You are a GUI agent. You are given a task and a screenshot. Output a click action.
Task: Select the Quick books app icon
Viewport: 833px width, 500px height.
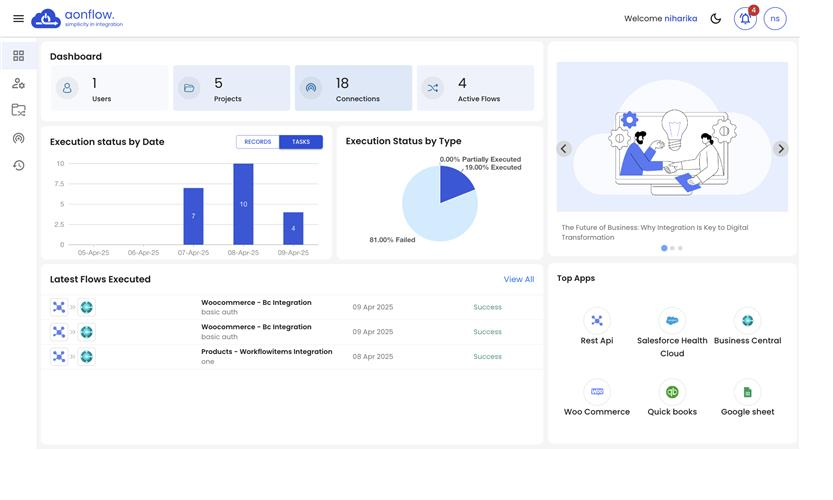672,392
